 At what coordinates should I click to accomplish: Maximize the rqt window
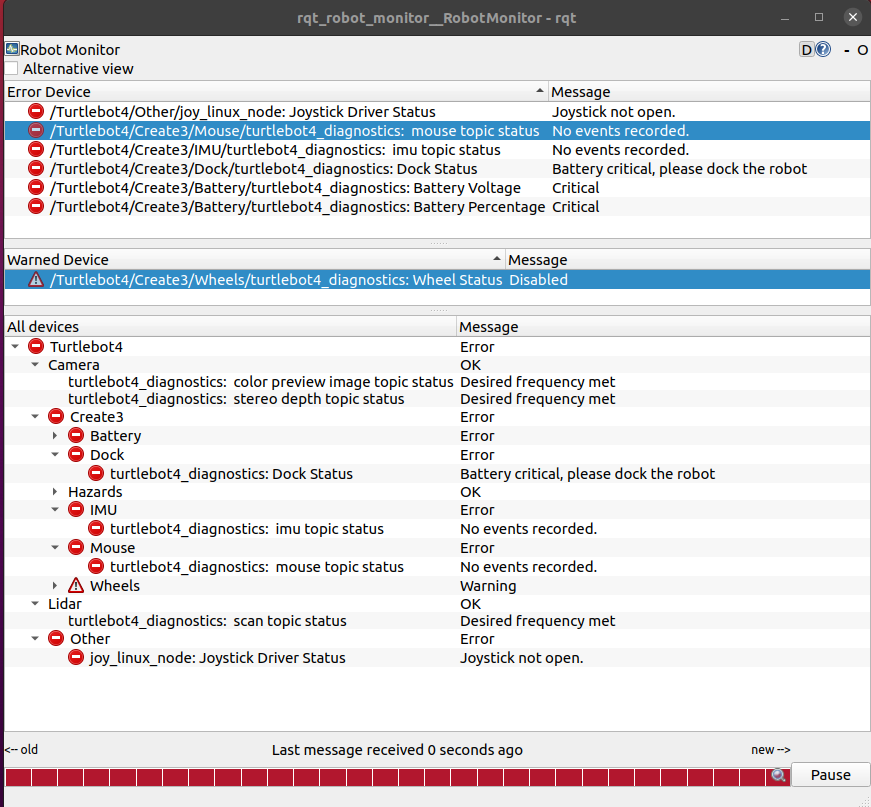(819, 17)
